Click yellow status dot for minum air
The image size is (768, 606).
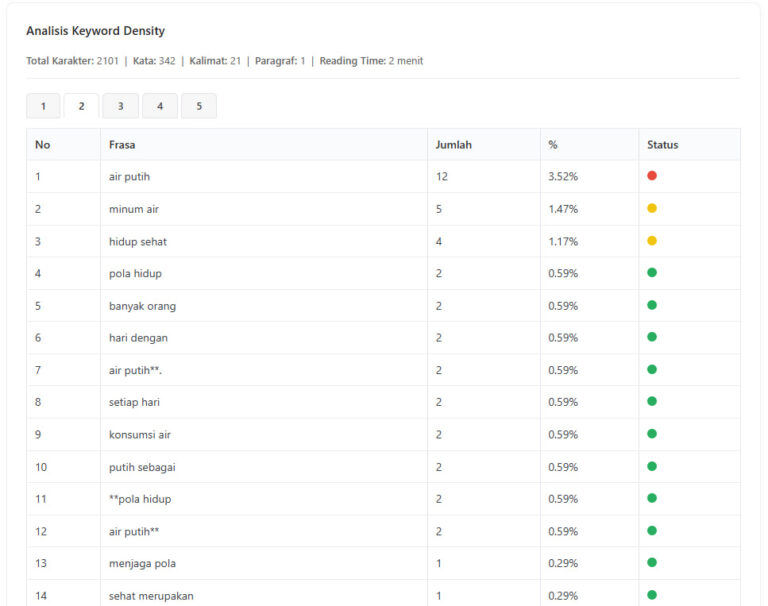[x=652, y=208]
